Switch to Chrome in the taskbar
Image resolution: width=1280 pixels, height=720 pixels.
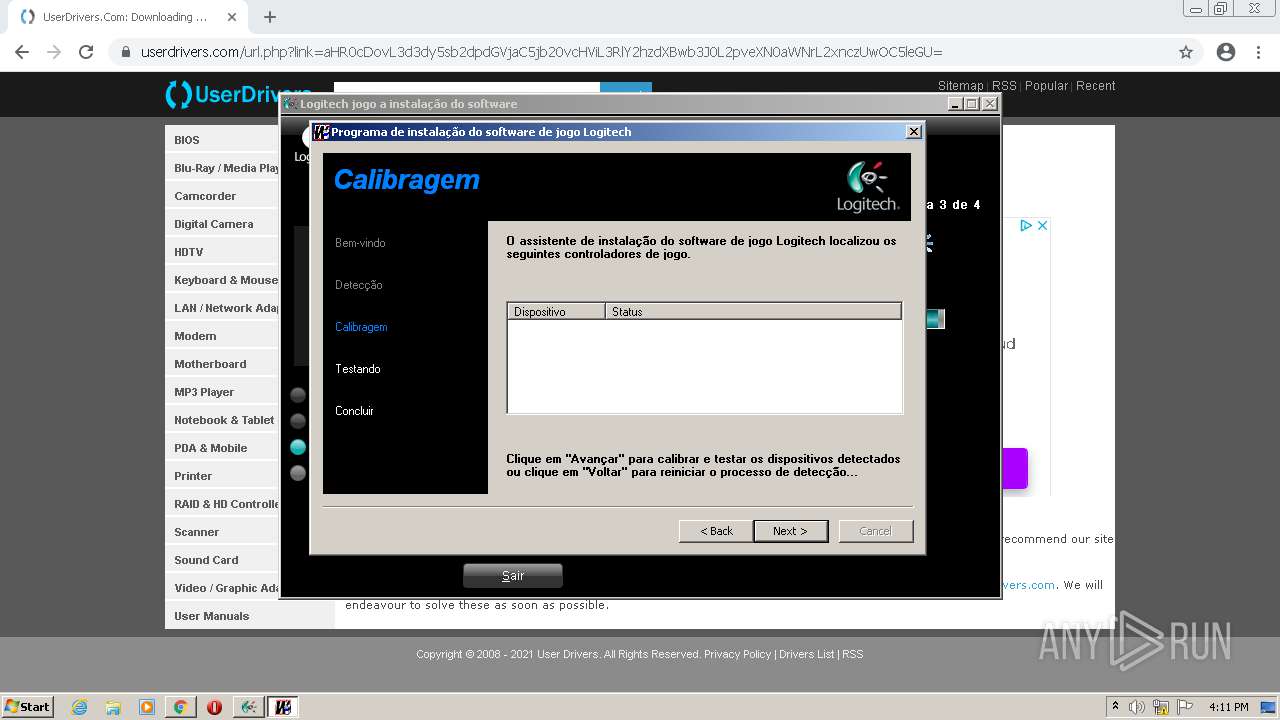tap(180, 707)
